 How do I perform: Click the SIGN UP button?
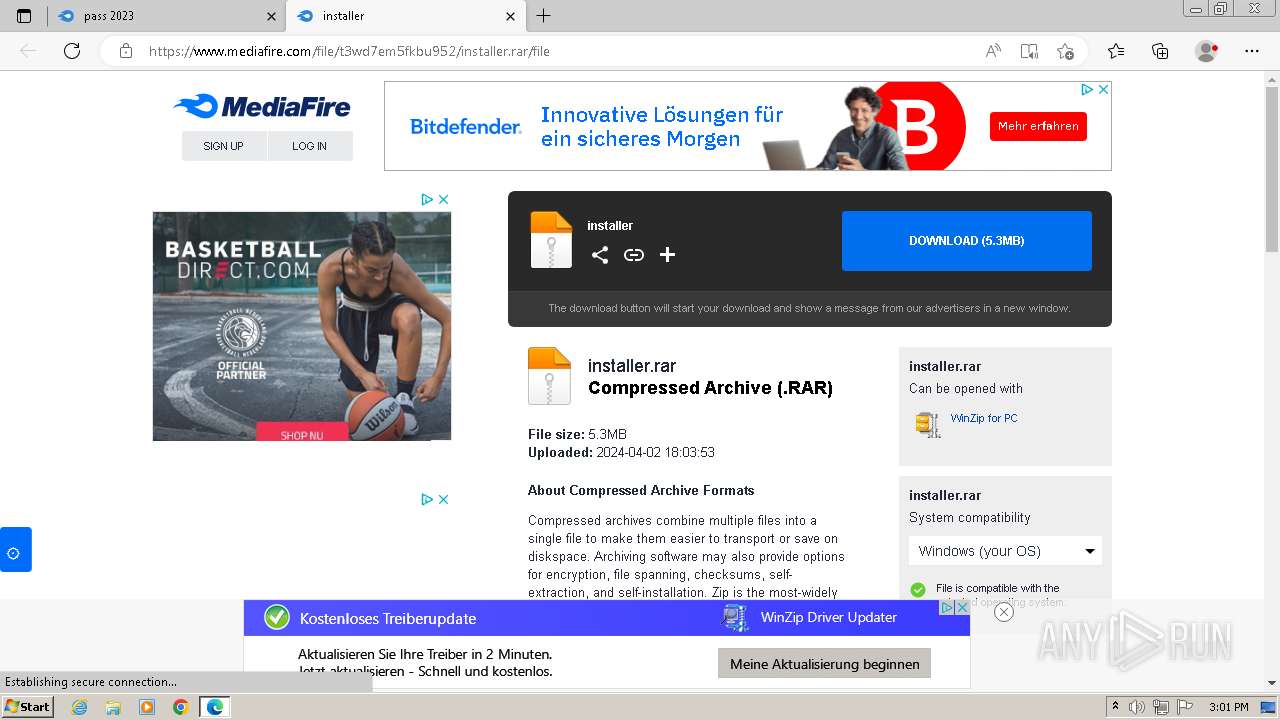tap(223, 146)
